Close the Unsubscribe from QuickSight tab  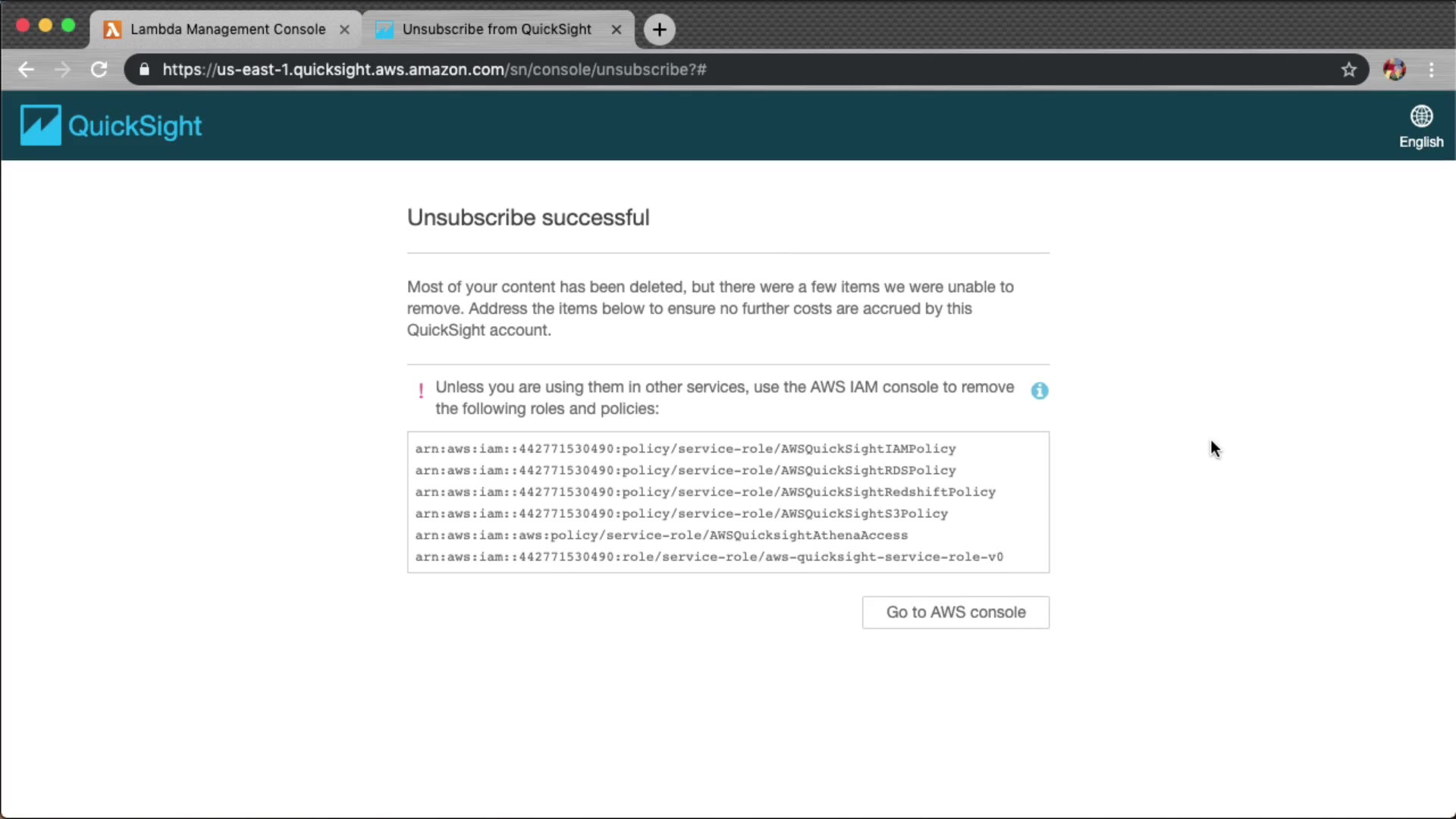(x=616, y=30)
